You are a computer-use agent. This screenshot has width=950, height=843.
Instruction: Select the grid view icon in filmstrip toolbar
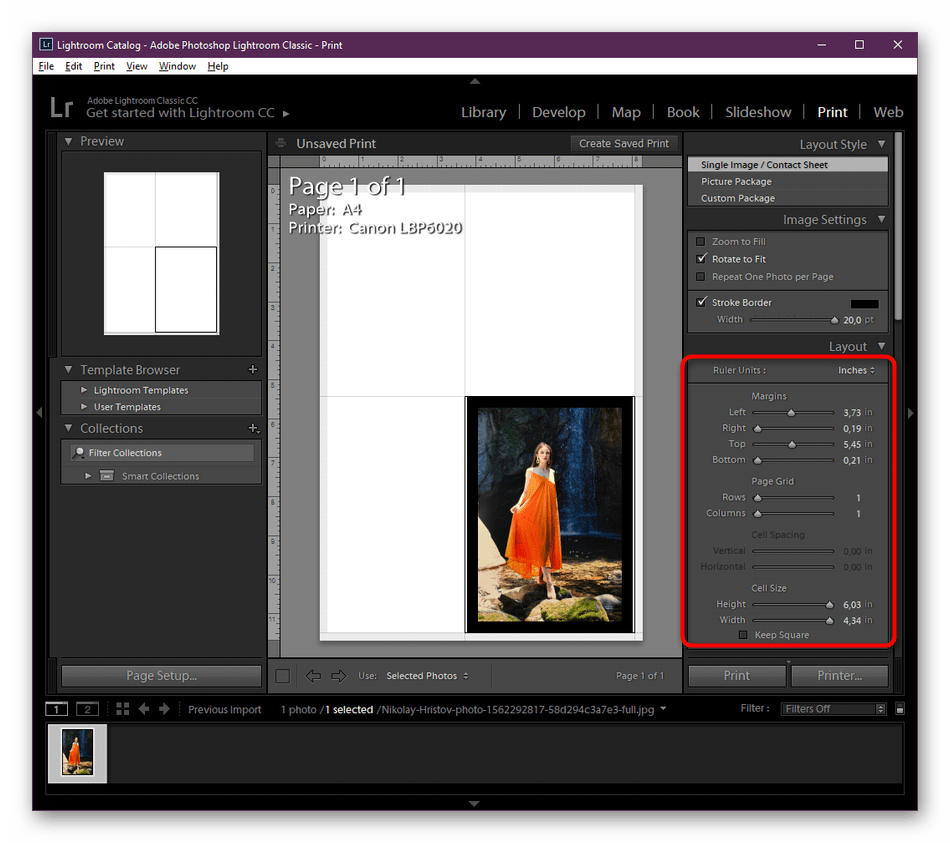[123, 709]
